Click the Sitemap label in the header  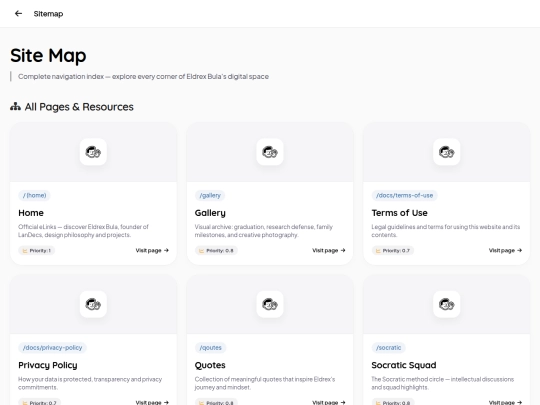pyautogui.click(x=48, y=14)
